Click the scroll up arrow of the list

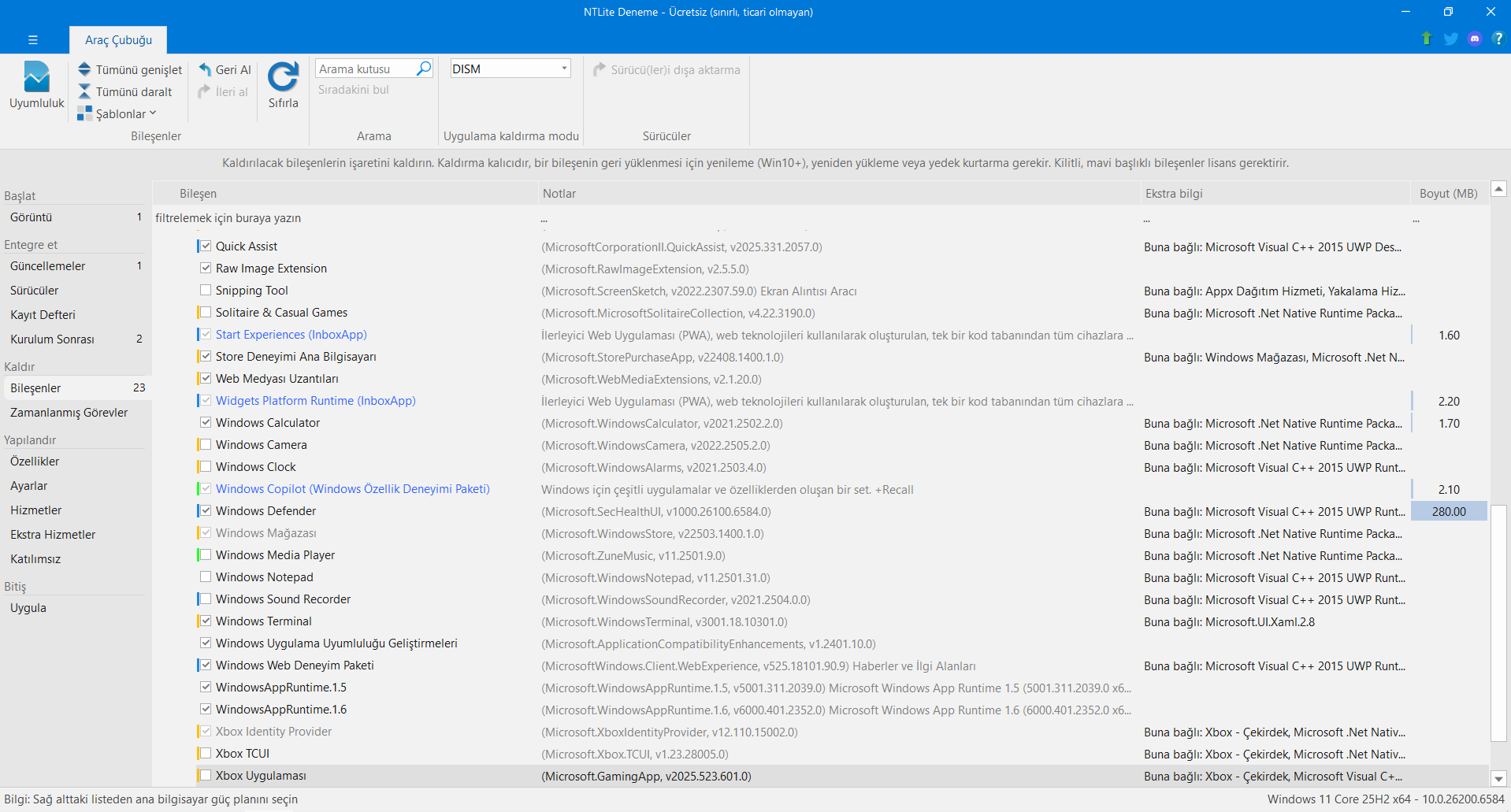click(x=1498, y=189)
